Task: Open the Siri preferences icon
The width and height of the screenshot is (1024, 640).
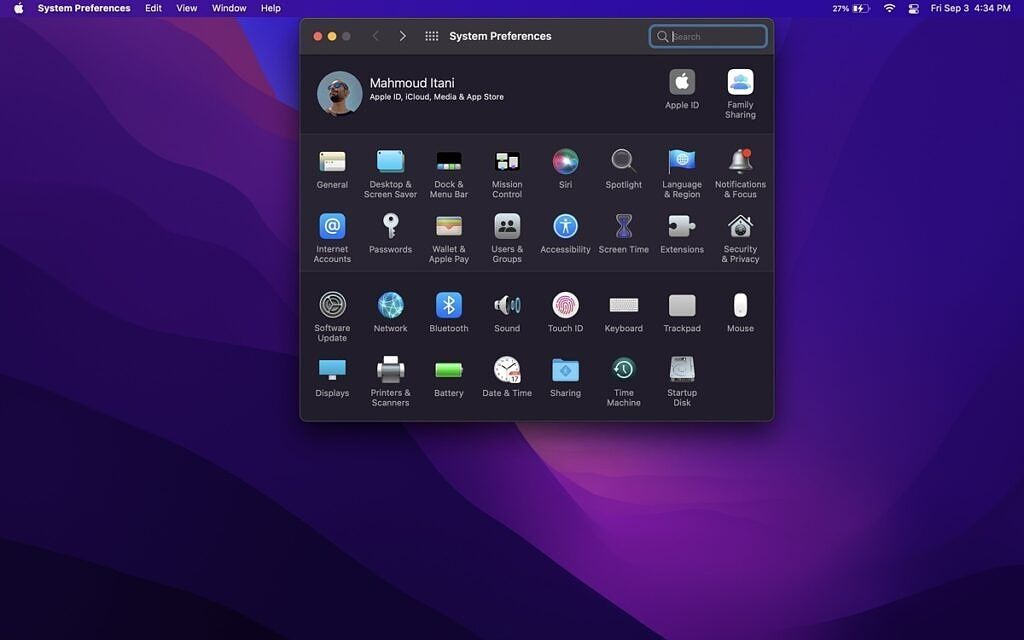Action: 565,162
